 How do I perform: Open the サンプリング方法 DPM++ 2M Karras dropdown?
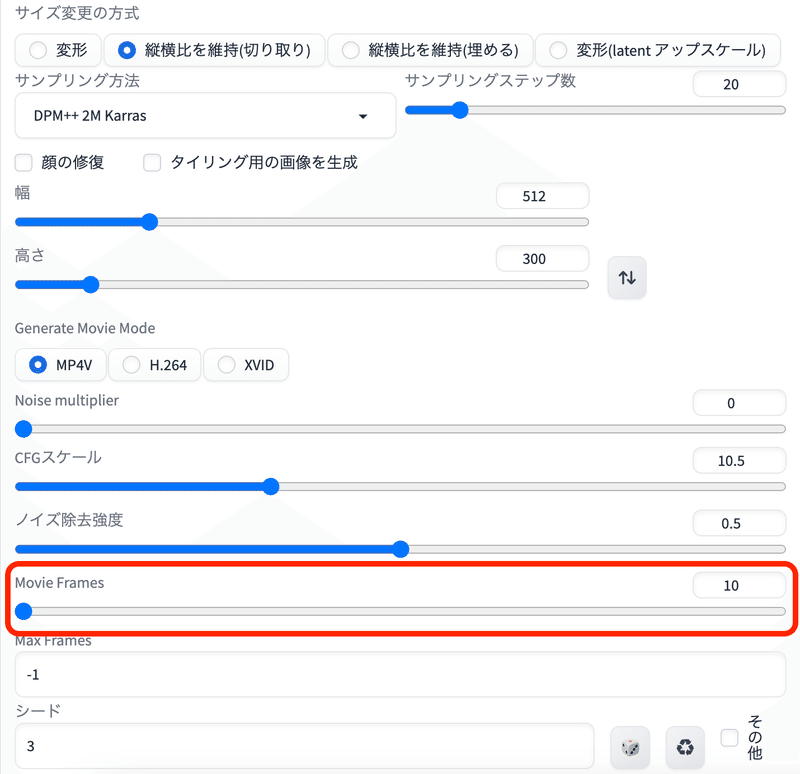206,116
